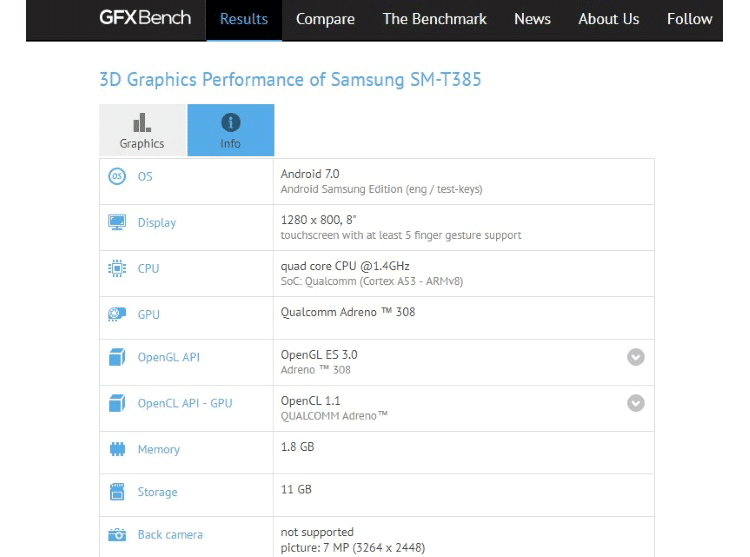Screen dimensions: 750x557
Task: Select the Android 7.0 value
Action: point(310,174)
